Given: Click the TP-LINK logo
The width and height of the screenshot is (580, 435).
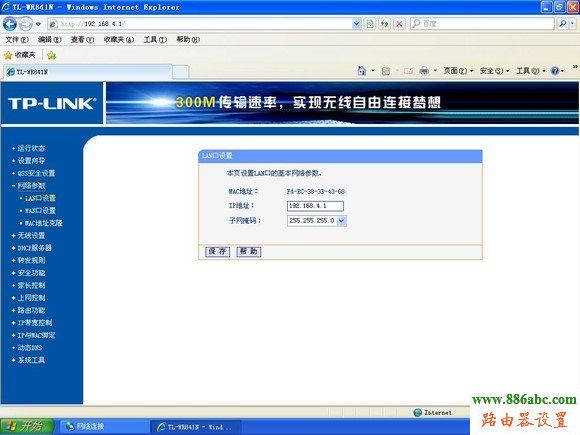Looking at the screenshot, I should pos(52,104).
